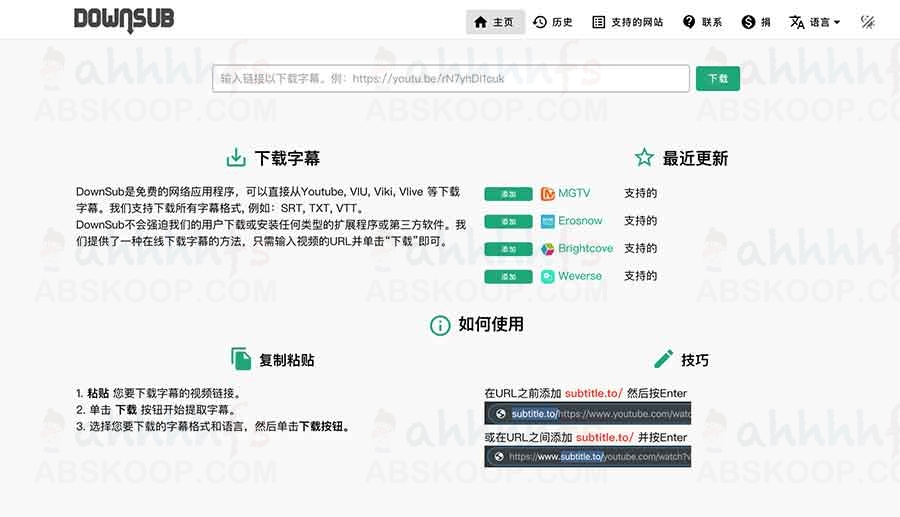
Task: Click the 添加 button beside MGTV
Action: (508, 194)
